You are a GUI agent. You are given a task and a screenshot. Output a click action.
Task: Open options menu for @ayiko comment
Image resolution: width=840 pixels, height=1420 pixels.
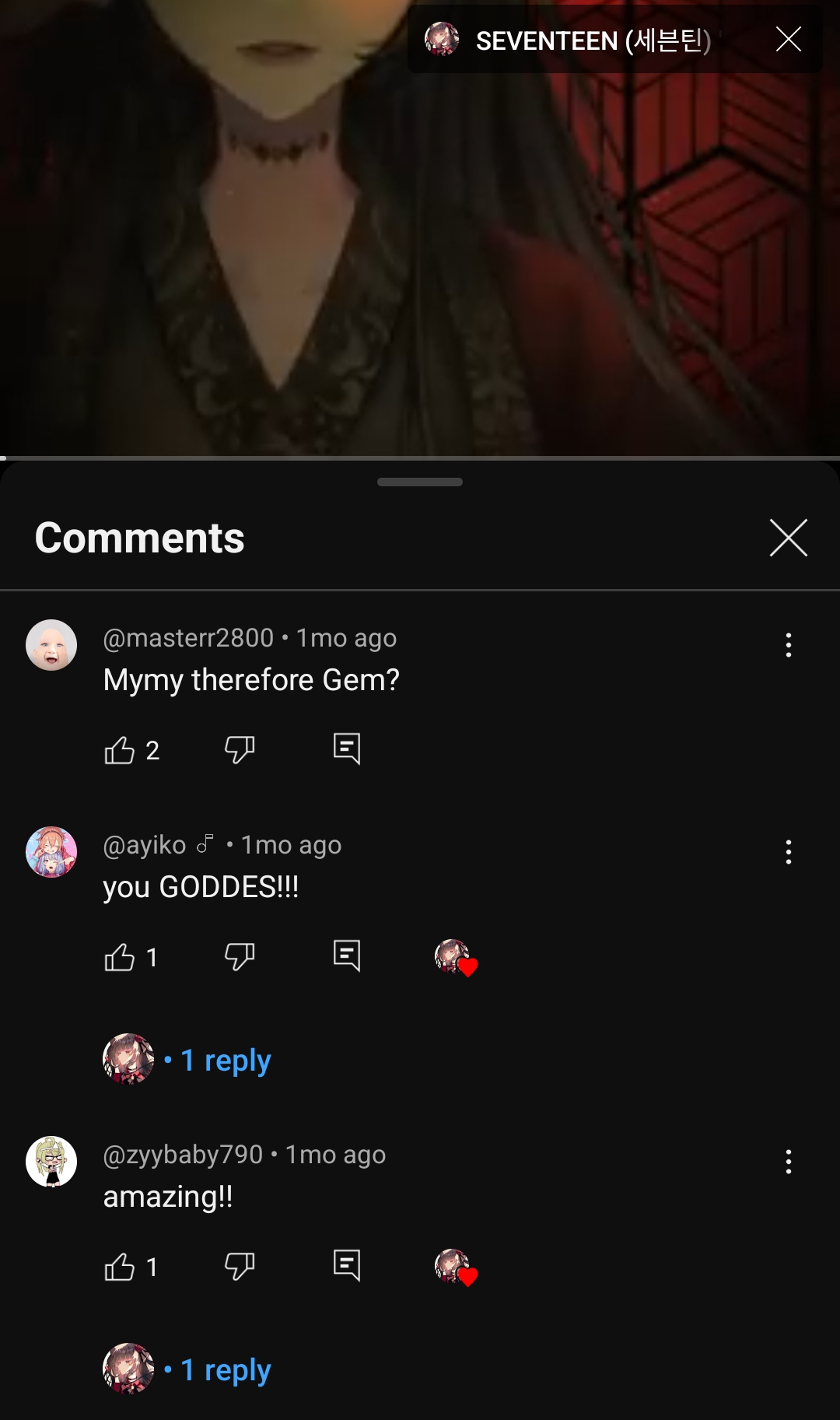[788, 852]
